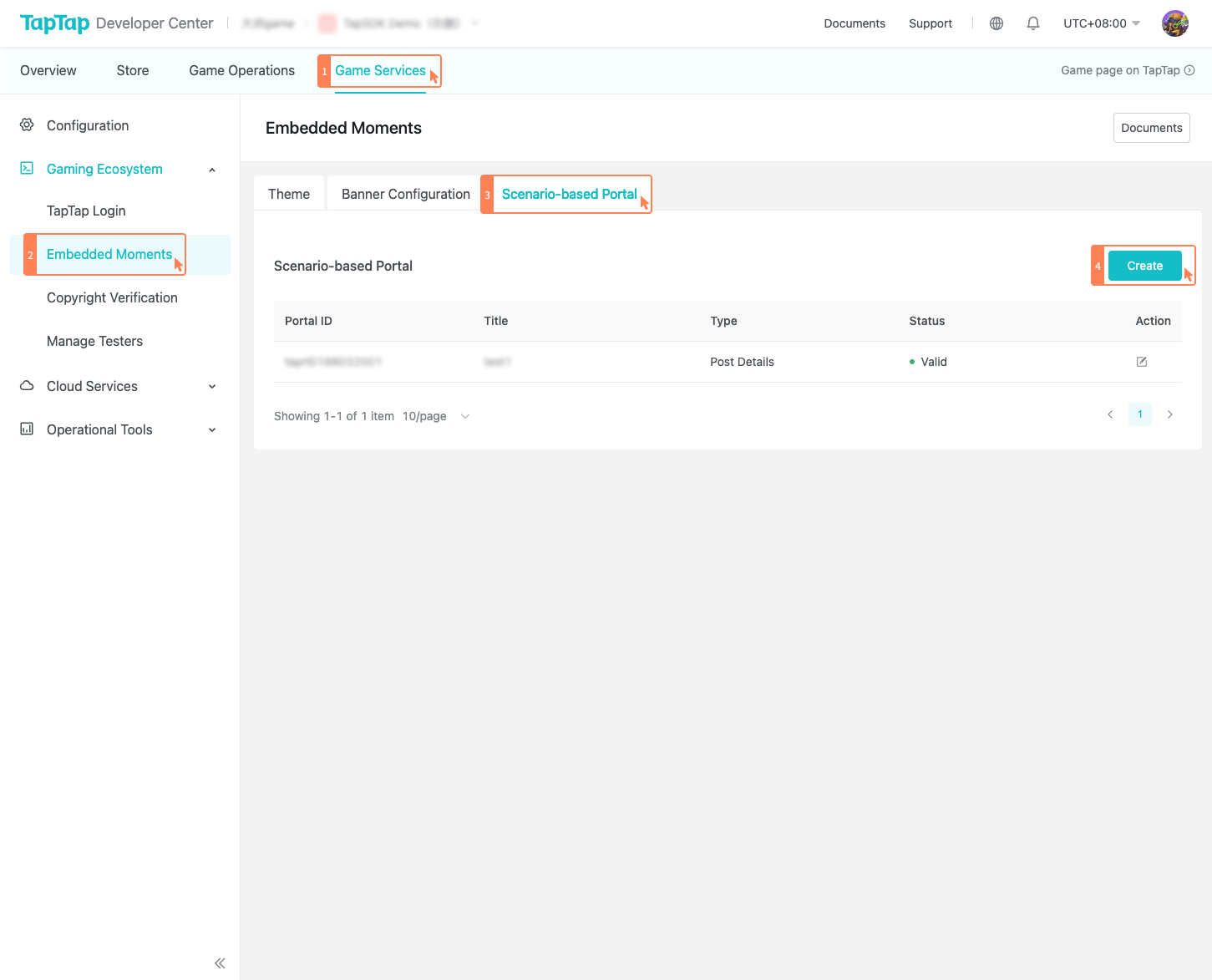The width and height of the screenshot is (1212, 980).
Task: Click the Title column header
Action: (496, 321)
